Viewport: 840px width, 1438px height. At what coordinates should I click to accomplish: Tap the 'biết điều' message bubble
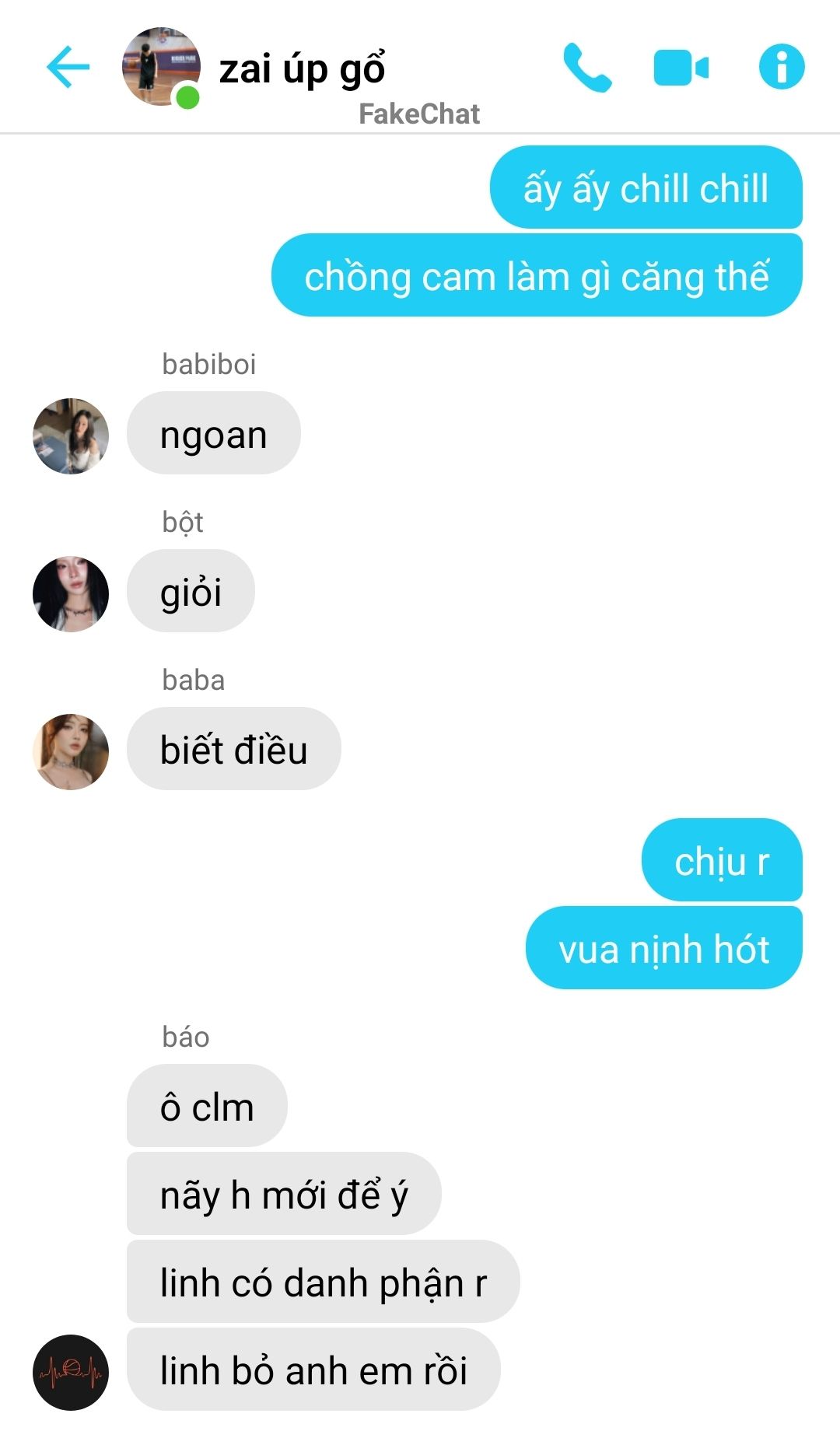click(234, 749)
